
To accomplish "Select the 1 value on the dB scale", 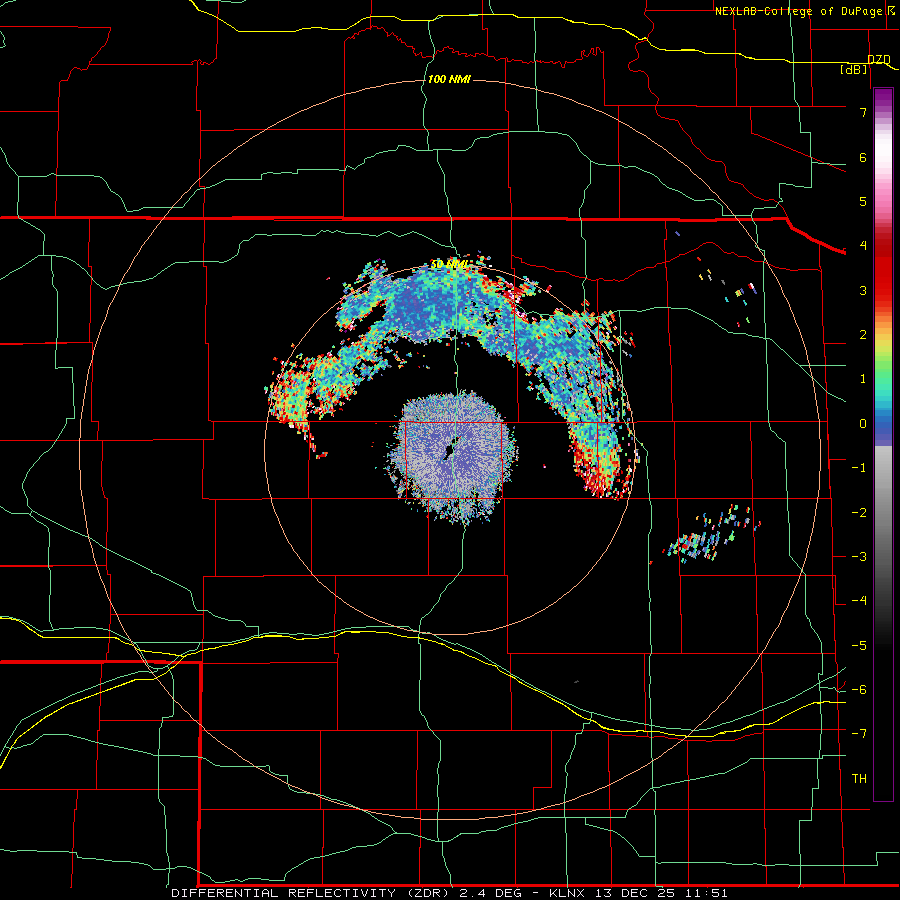I will [863, 379].
